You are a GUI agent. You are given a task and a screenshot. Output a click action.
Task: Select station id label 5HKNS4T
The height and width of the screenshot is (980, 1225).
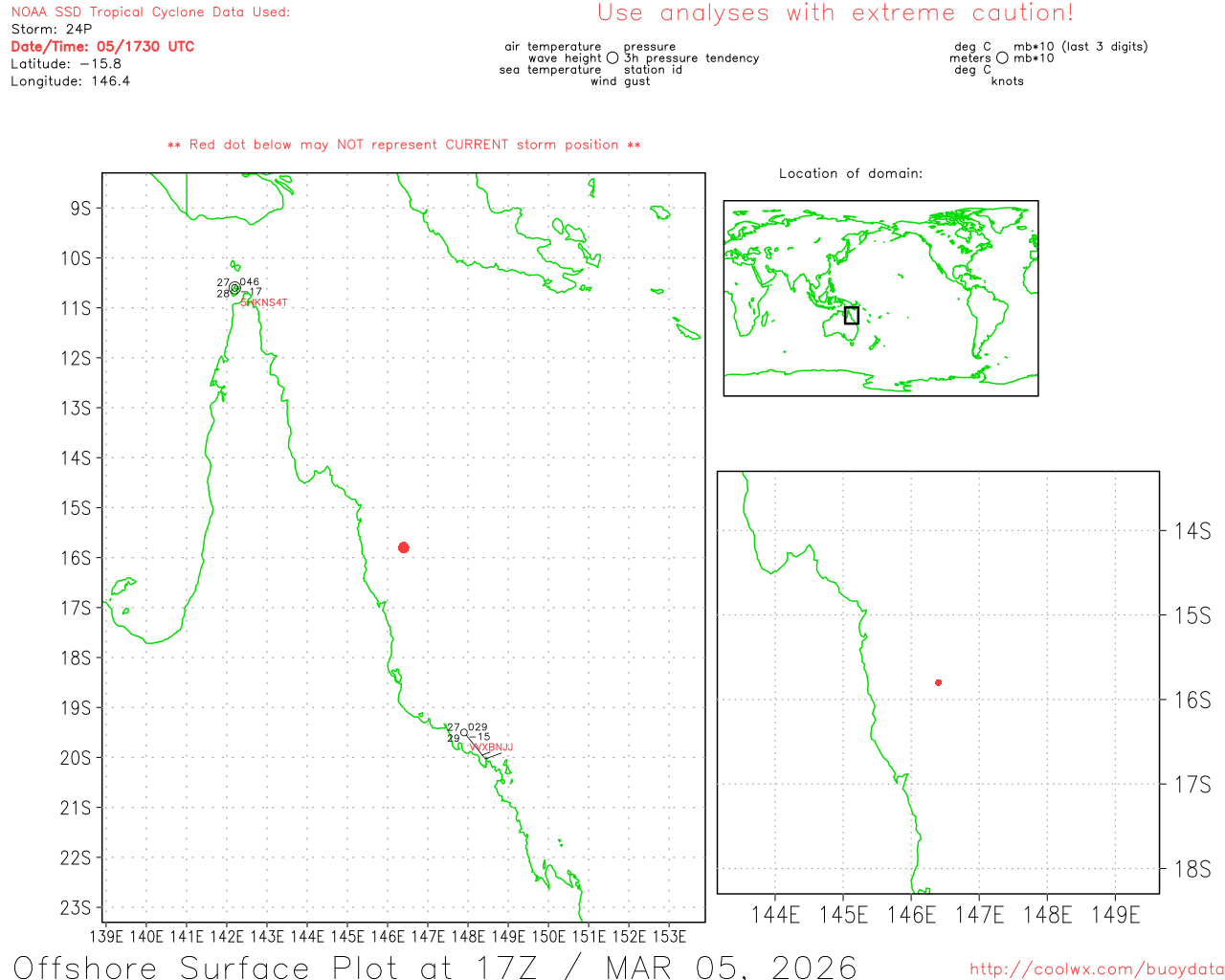tap(264, 302)
